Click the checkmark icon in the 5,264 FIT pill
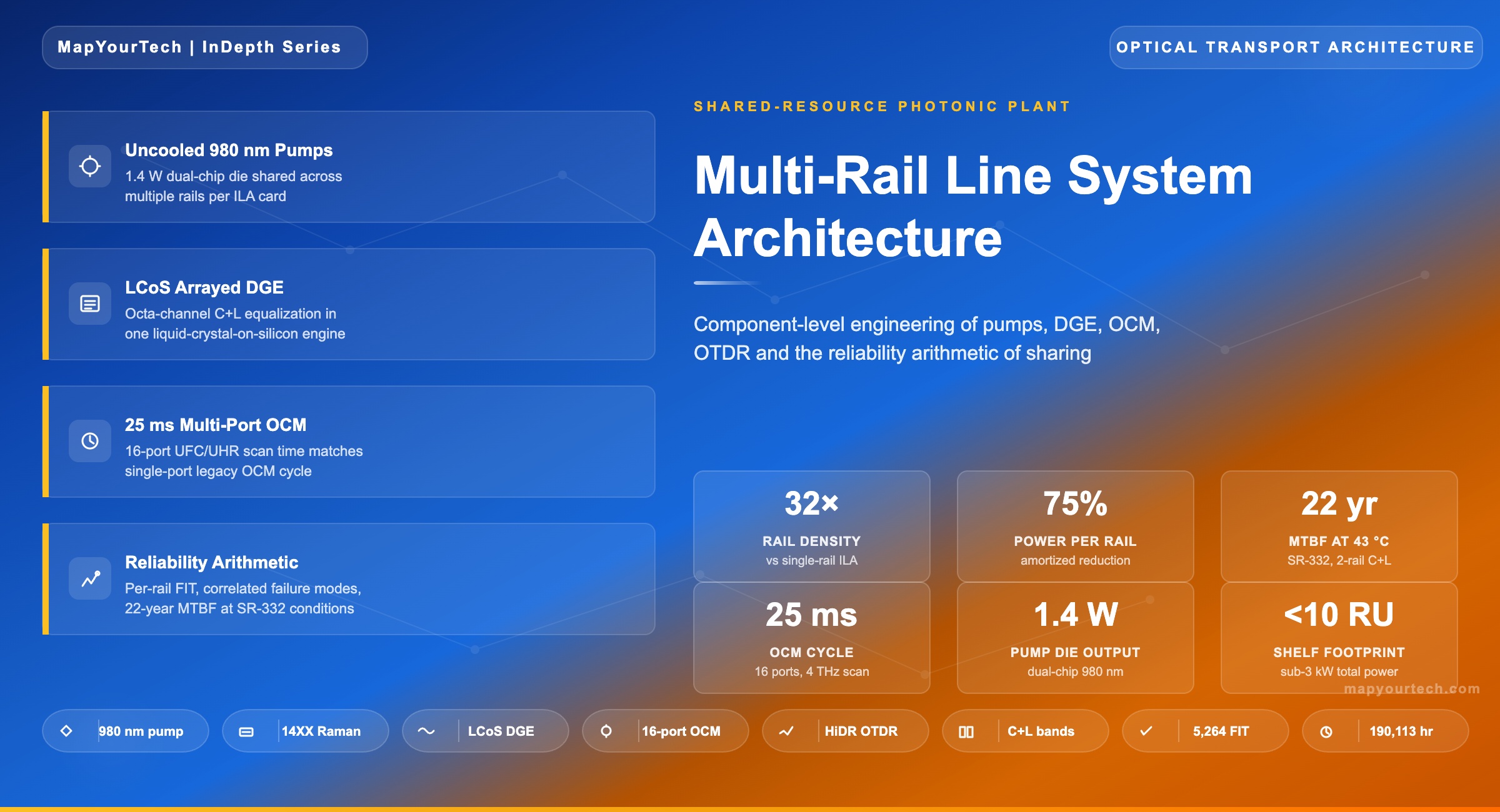 point(1146,731)
